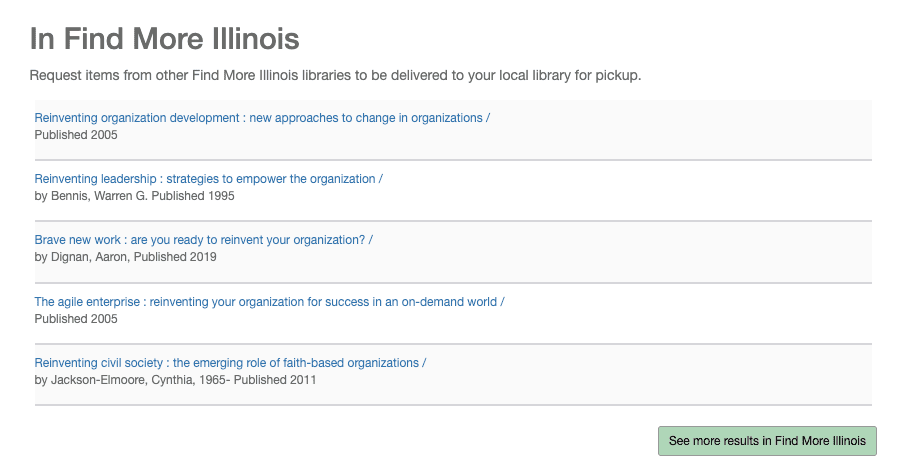Click the Published 2019 text

pos(175,257)
